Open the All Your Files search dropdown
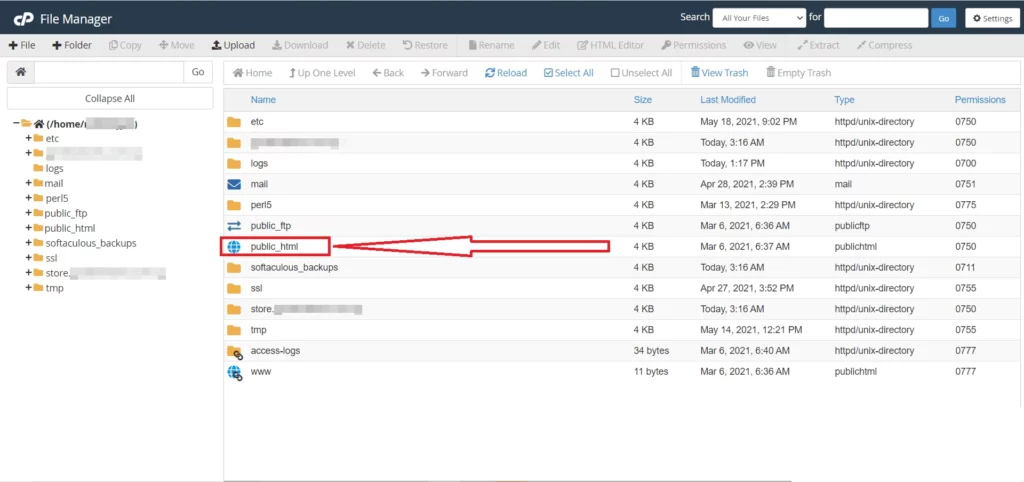The height and width of the screenshot is (482, 1024). click(x=760, y=18)
